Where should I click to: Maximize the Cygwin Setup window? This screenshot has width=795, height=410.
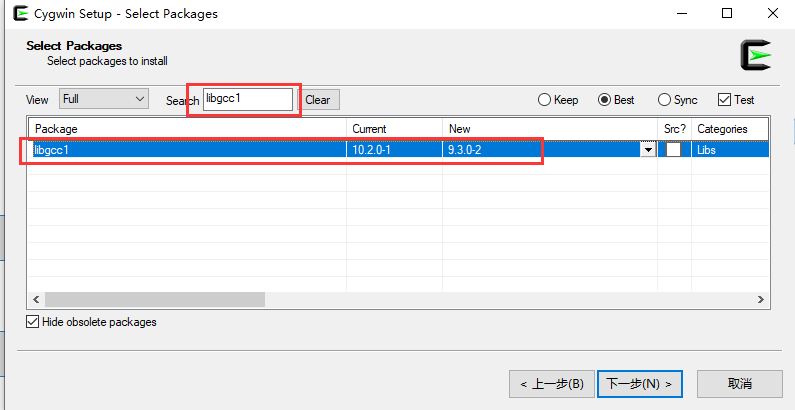(727, 13)
